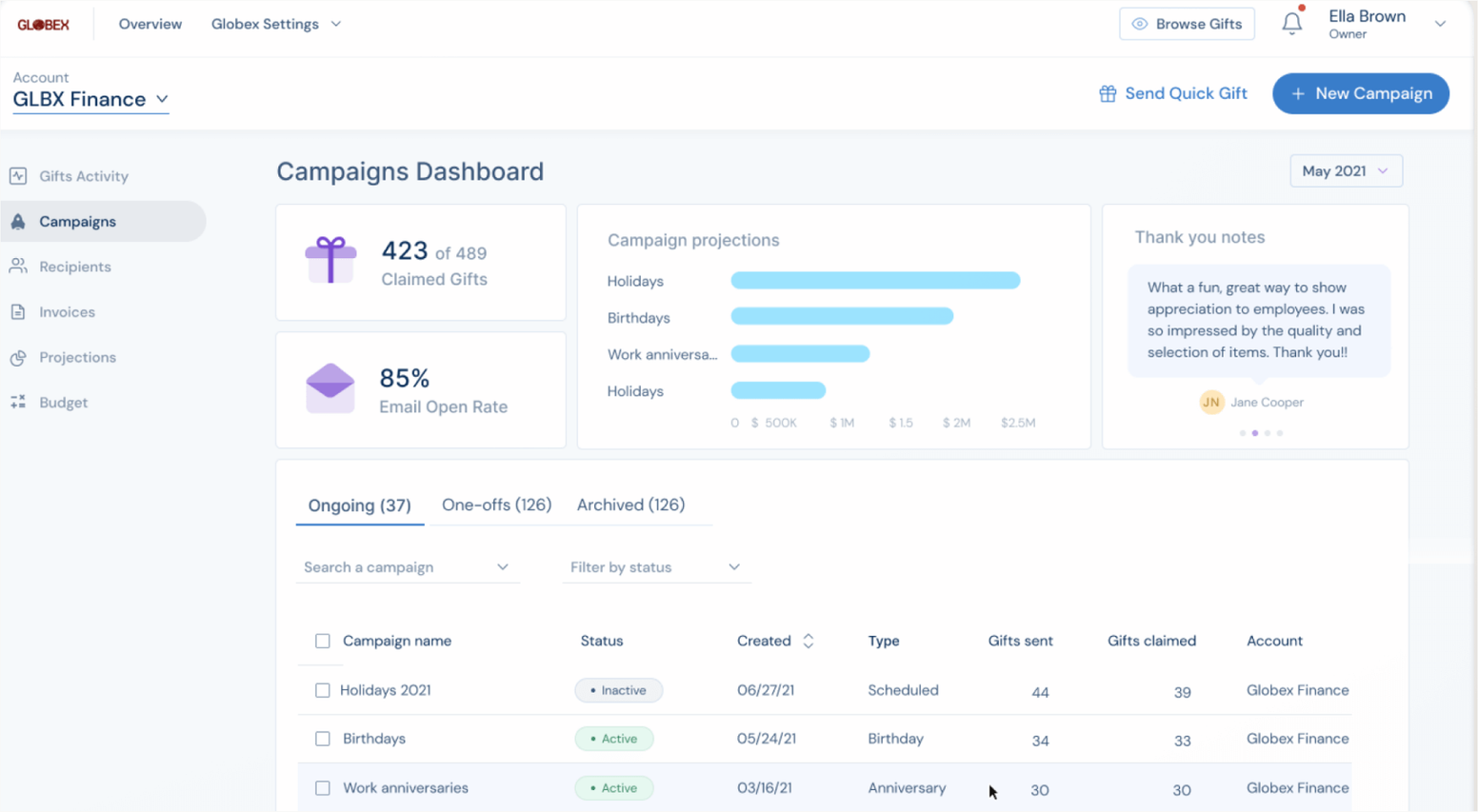Image resolution: width=1478 pixels, height=812 pixels.
Task: Open the Archived (126) tab
Action: [x=631, y=505]
